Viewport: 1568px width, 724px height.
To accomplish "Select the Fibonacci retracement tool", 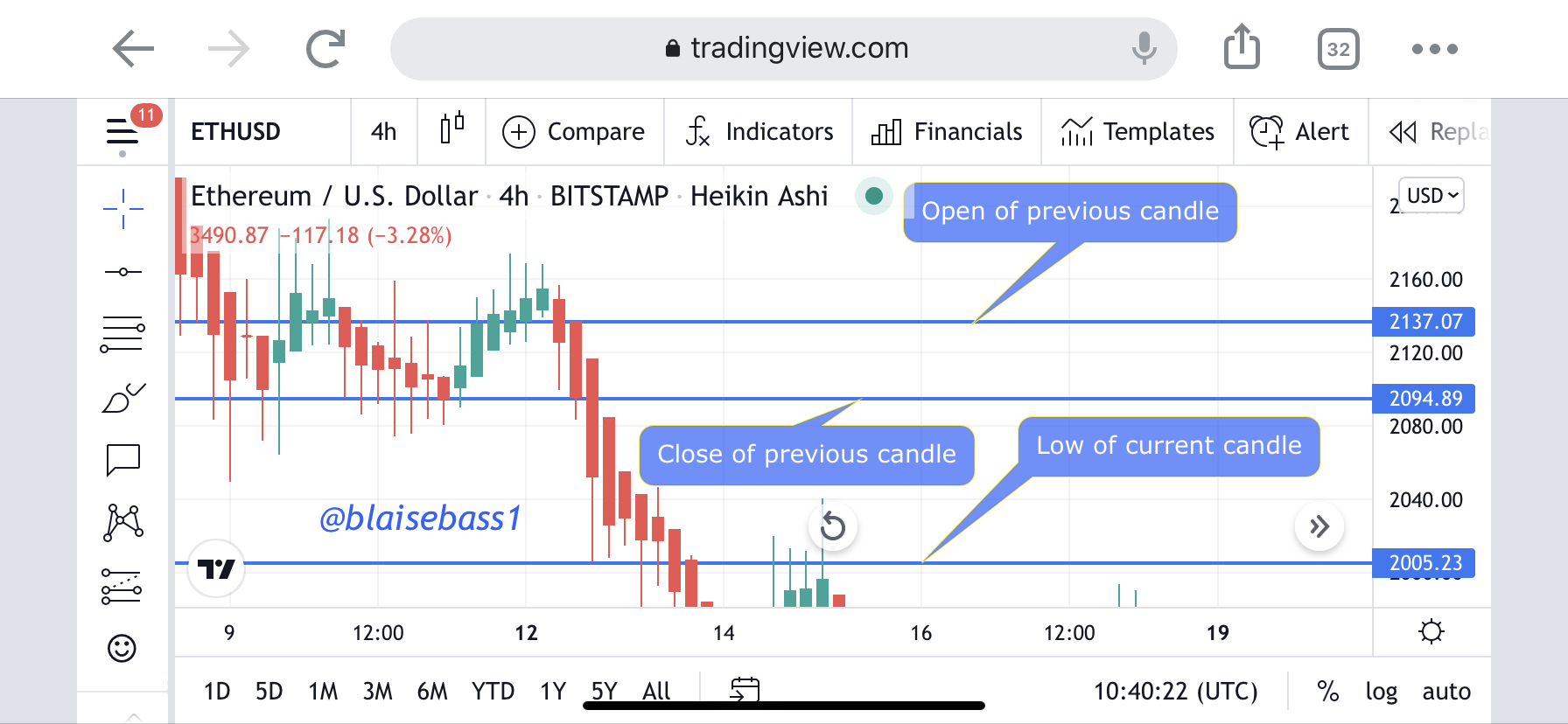I will pyautogui.click(x=122, y=334).
